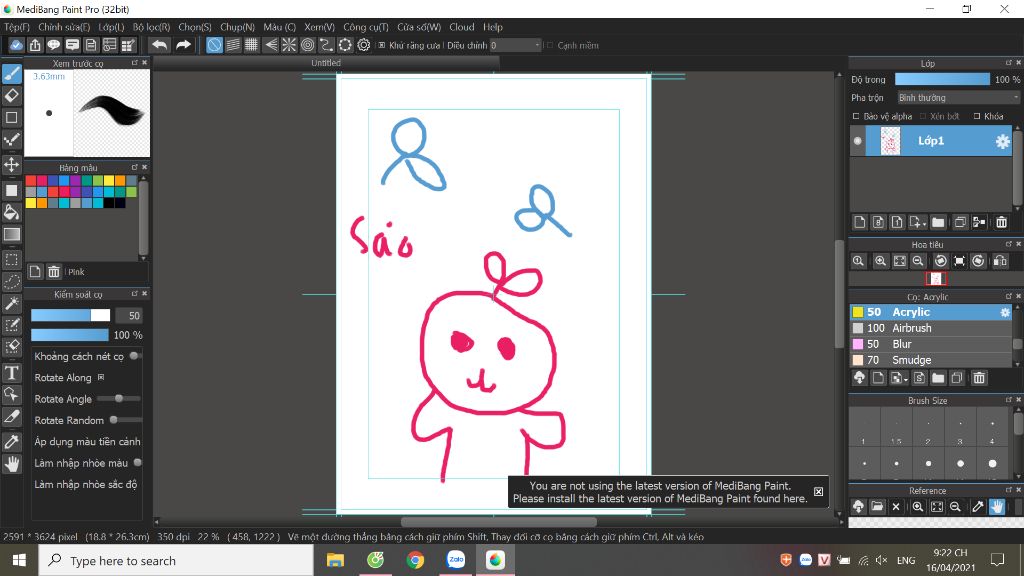Close the Bảng màu palette panel

[x=144, y=167]
